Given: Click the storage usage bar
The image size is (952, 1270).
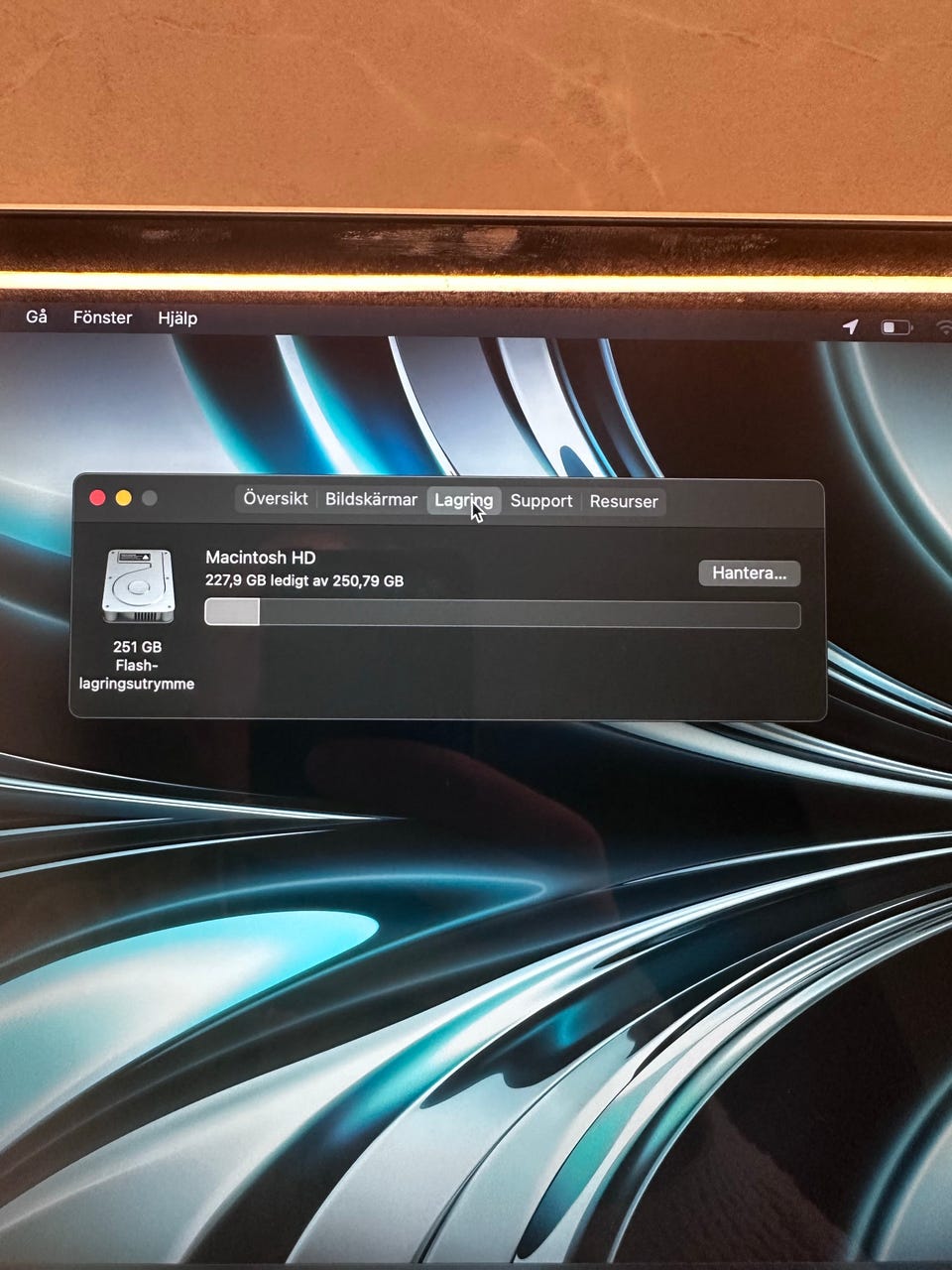Looking at the screenshot, I should point(503,613).
